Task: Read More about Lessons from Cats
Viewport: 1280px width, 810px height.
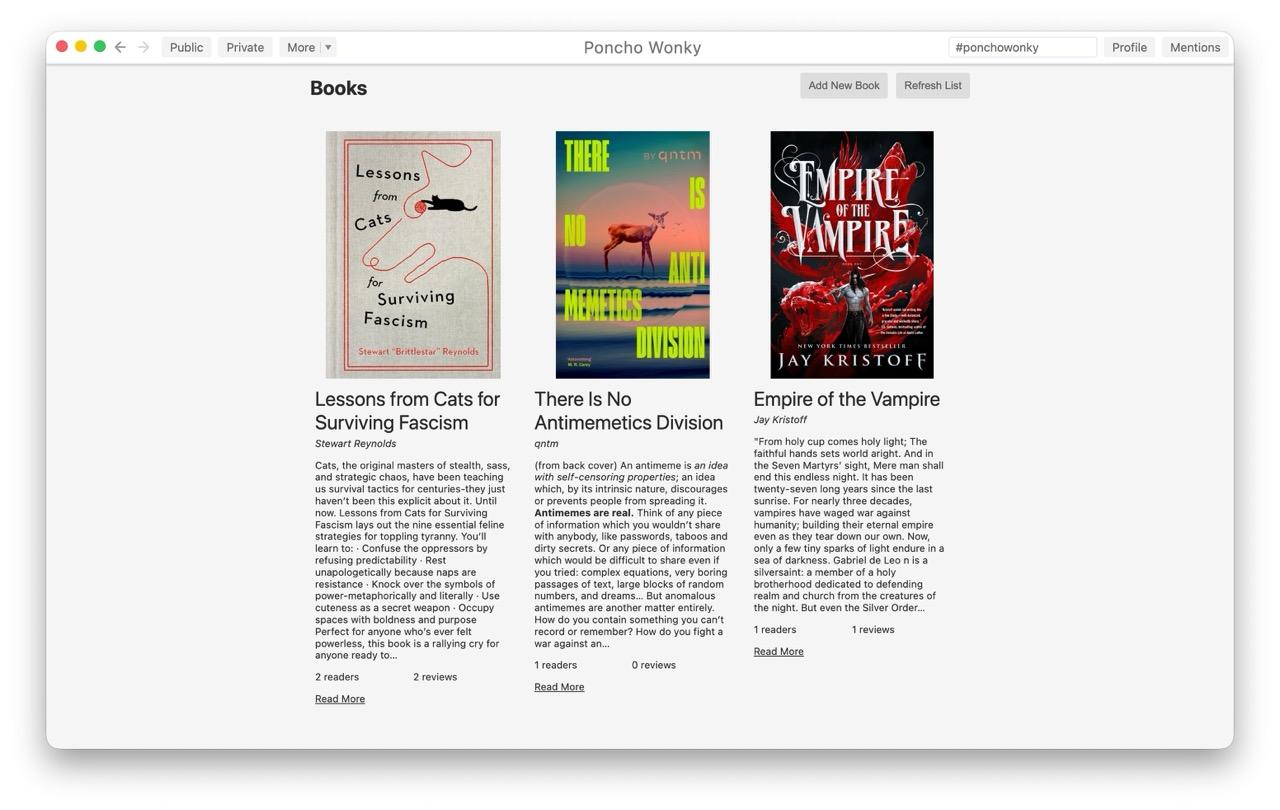Action: (340, 699)
